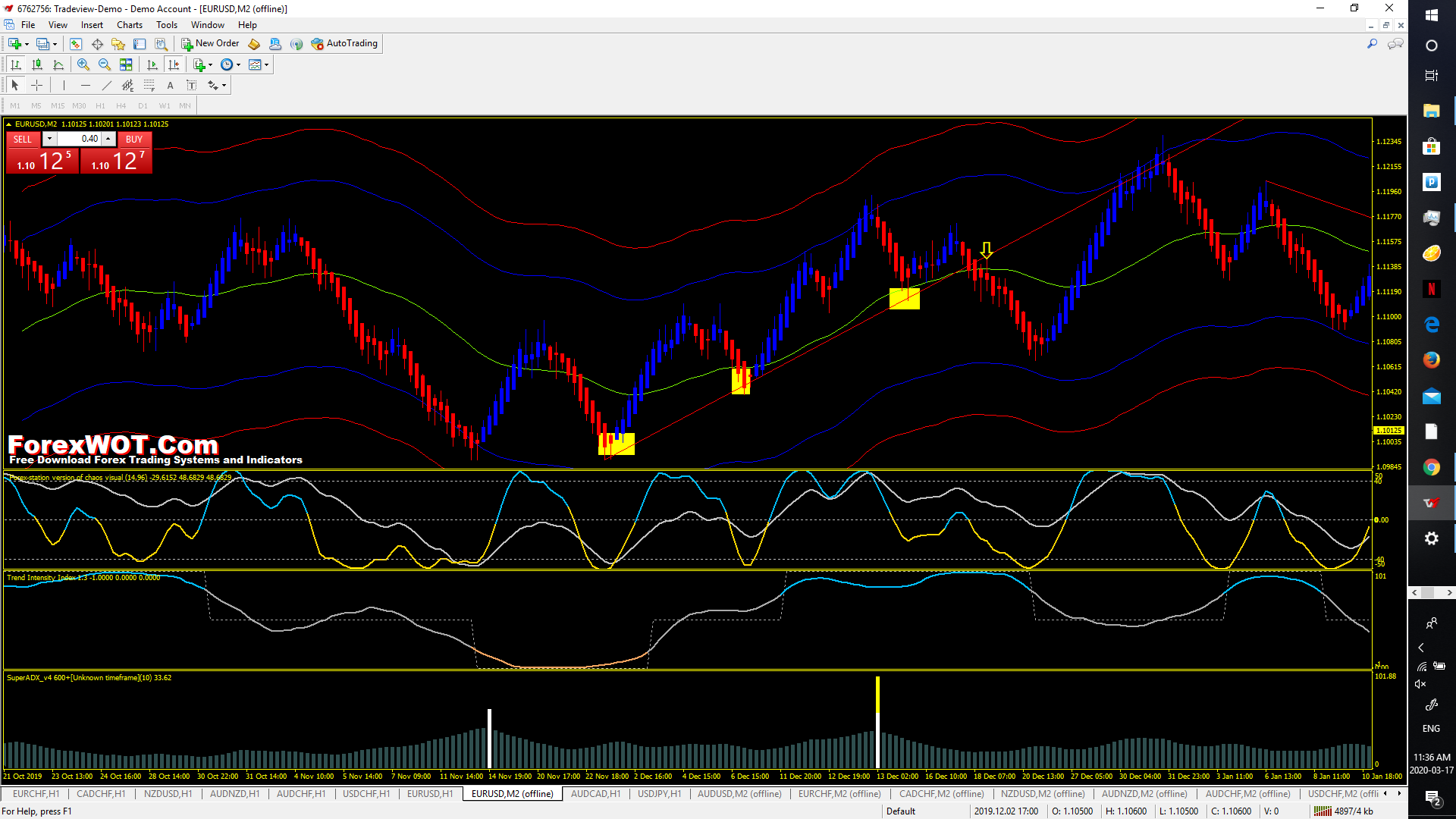Select the trendline drawing tool
The height and width of the screenshot is (819, 1456).
[106, 86]
